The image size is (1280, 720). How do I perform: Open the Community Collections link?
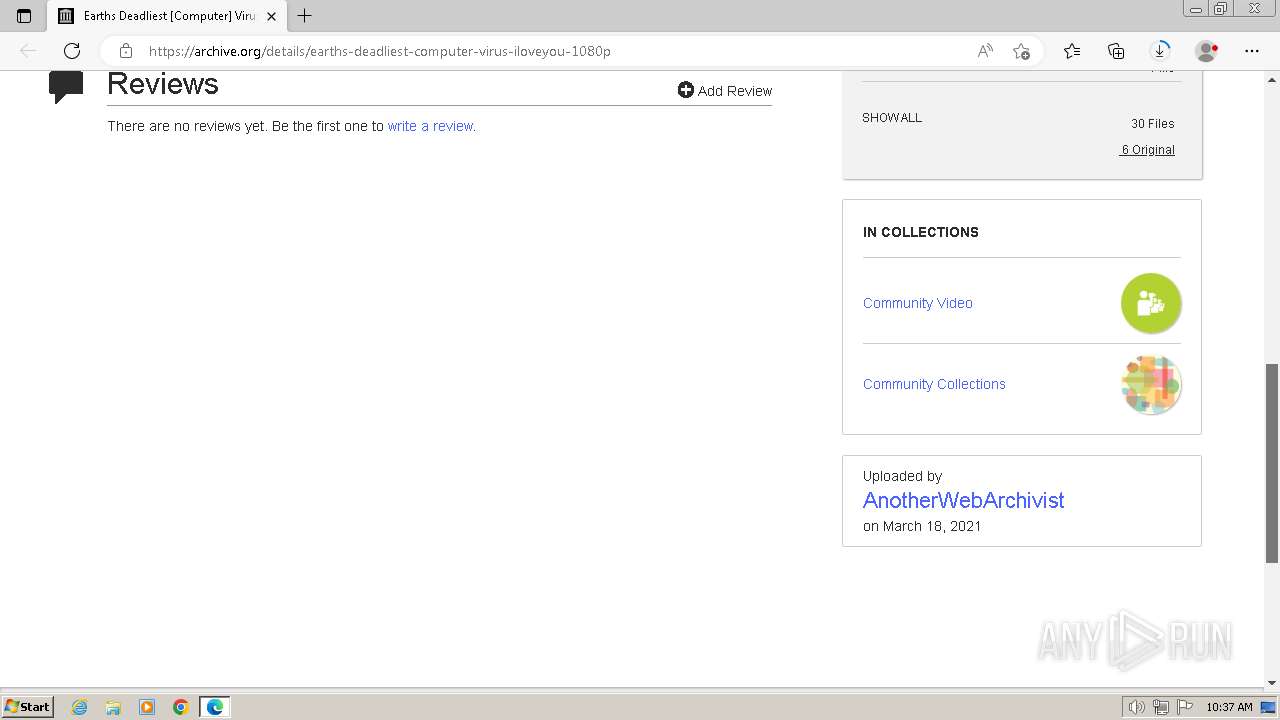[x=934, y=384]
